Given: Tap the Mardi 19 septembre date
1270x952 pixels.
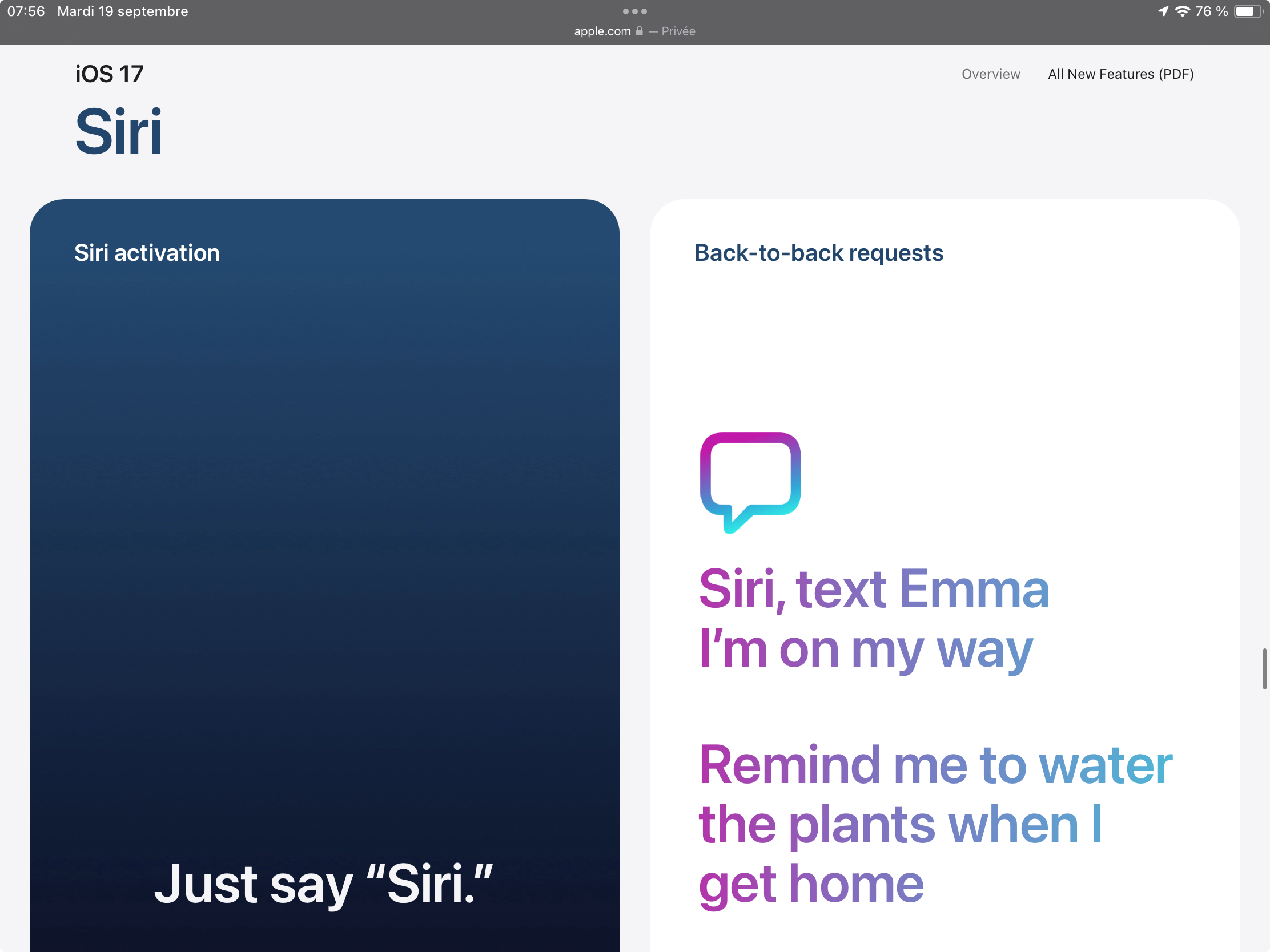Looking at the screenshot, I should [x=122, y=11].
